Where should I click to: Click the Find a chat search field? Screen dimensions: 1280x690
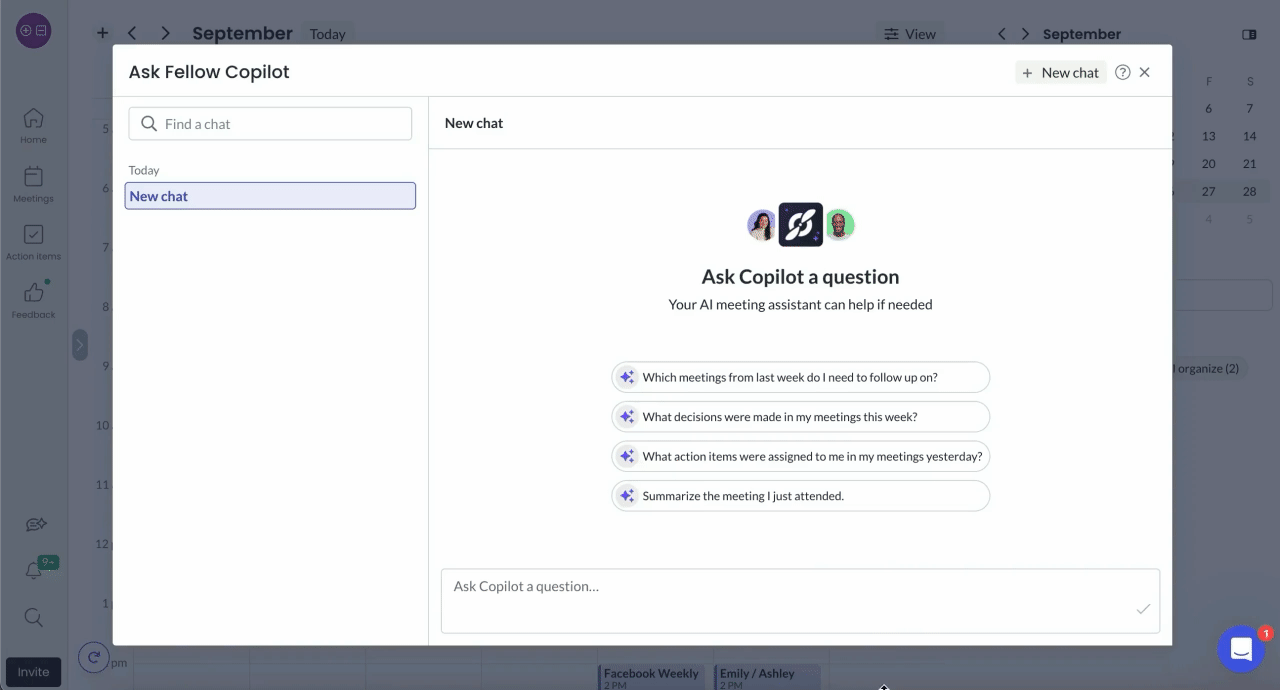pyautogui.click(x=270, y=124)
